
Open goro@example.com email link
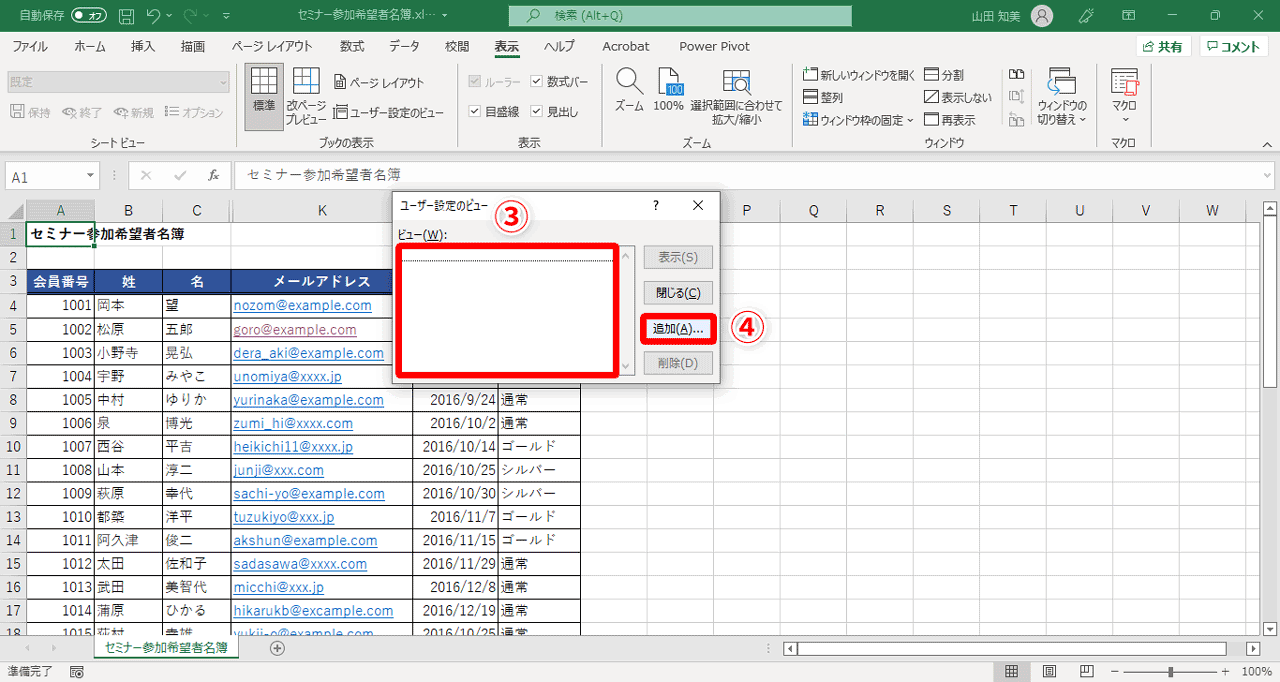click(x=295, y=329)
